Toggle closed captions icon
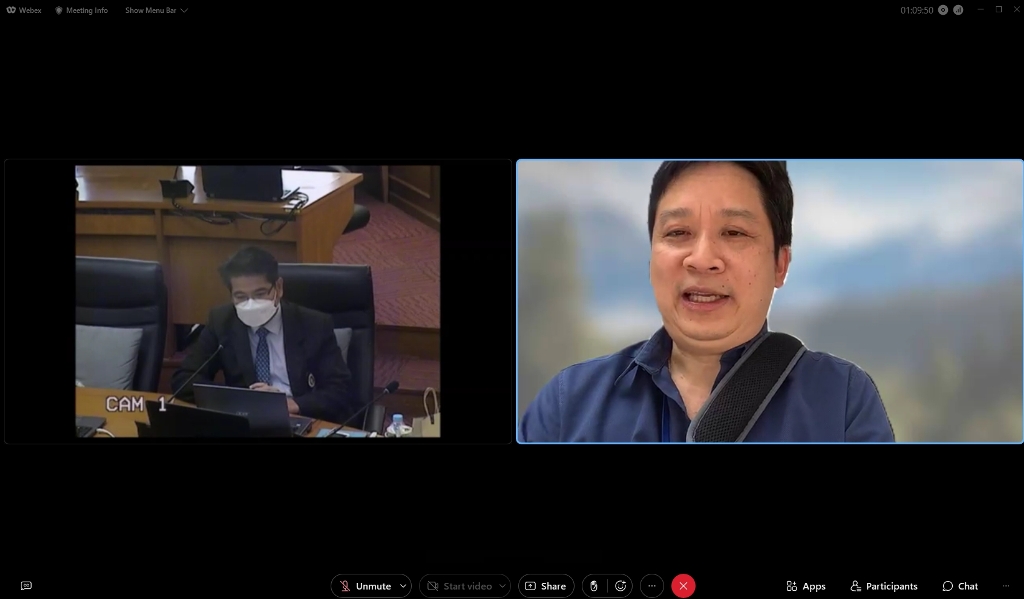Screen dimensions: 1024x599 [x=26, y=586]
